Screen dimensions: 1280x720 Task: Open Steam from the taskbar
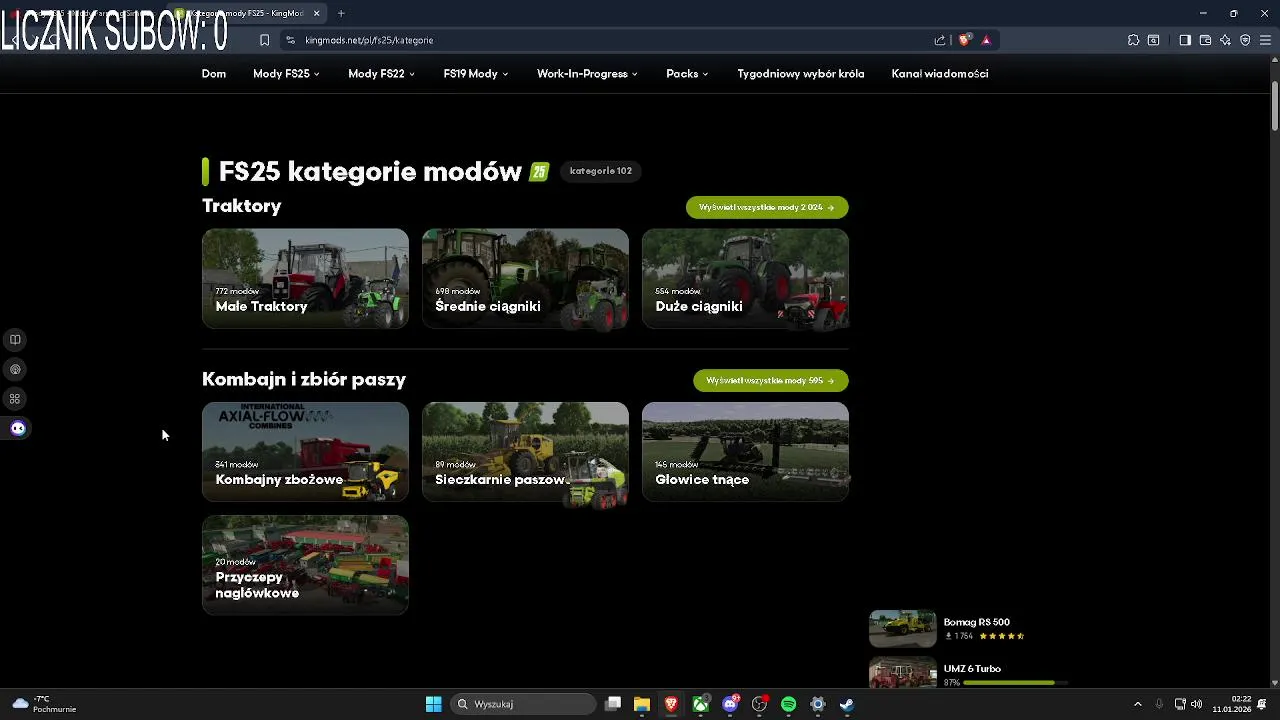(846, 704)
